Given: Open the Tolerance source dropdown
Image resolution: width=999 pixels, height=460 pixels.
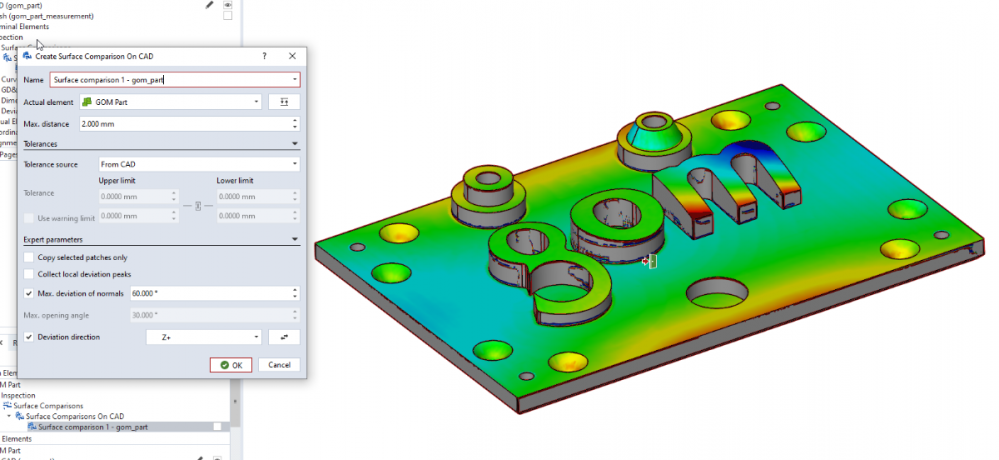Looking at the screenshot, I should [198, 164].
